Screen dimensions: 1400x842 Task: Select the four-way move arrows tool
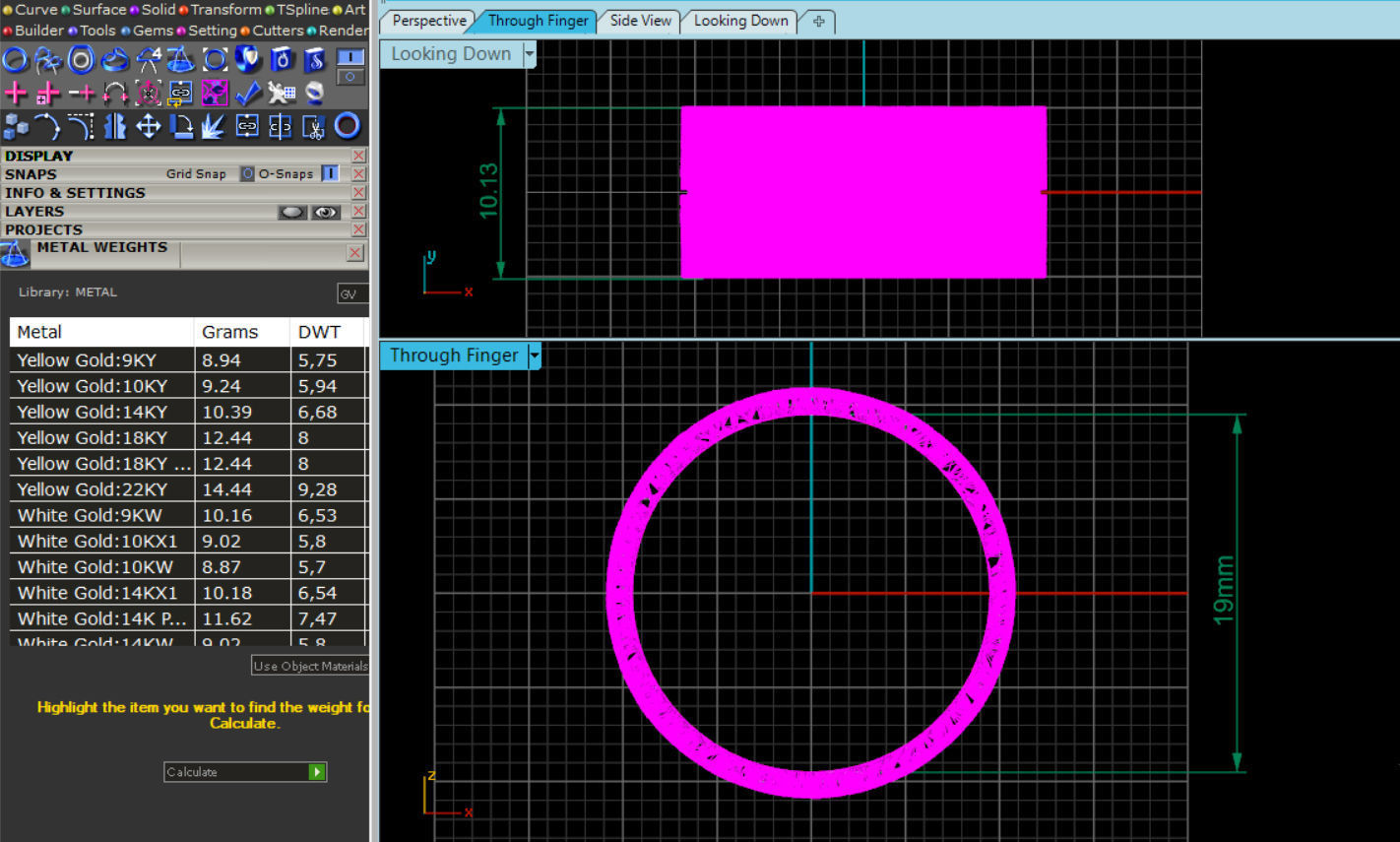tap(149, 126)
